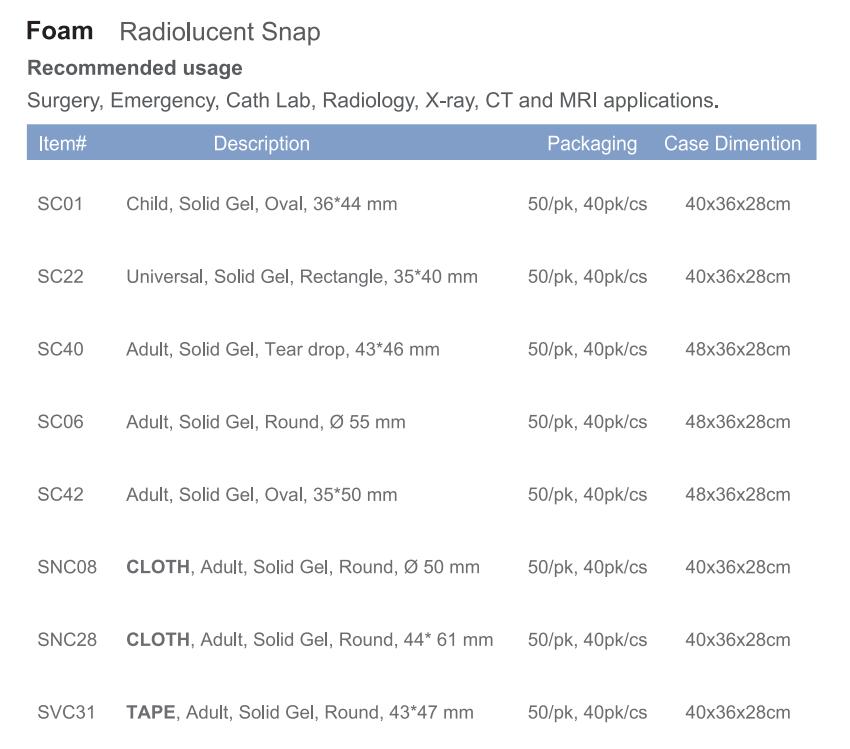Click the Case Dimention column header

click(732, 144)
